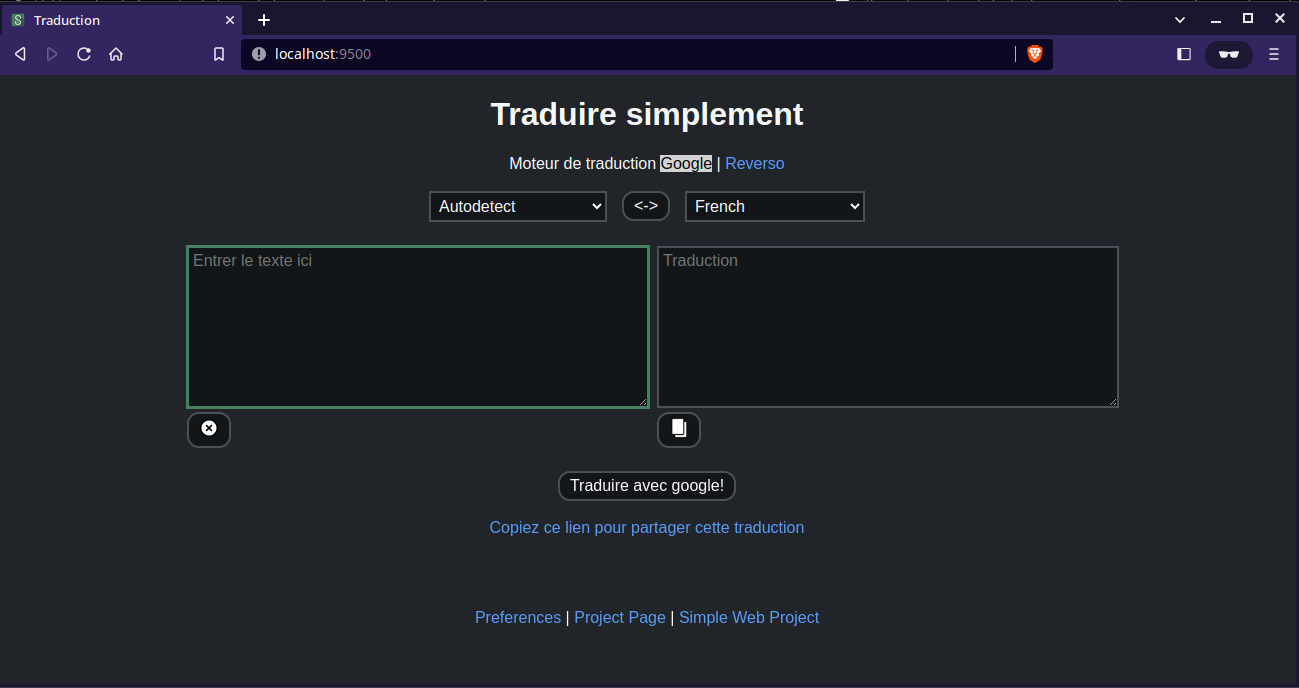This screenshot has width=1299, height=688.
Task: Open the browser hamburger menu
Action: (1274, 54)
